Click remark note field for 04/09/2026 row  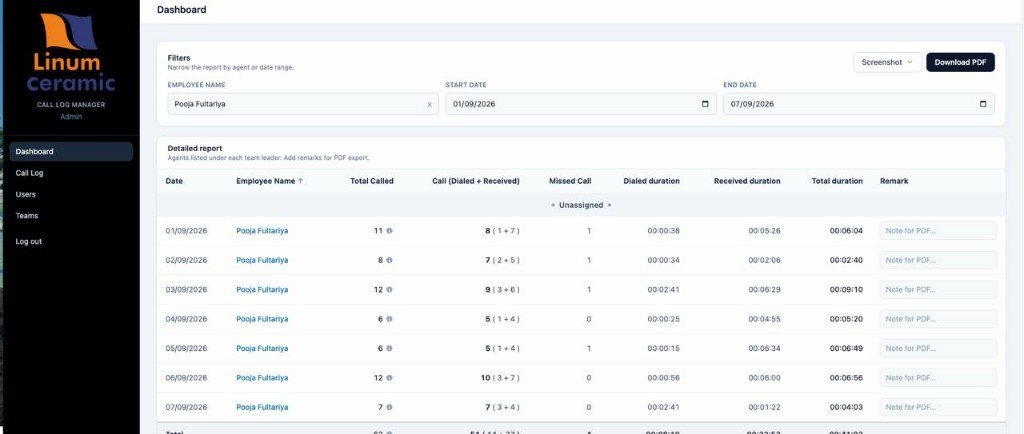[938, 319]
